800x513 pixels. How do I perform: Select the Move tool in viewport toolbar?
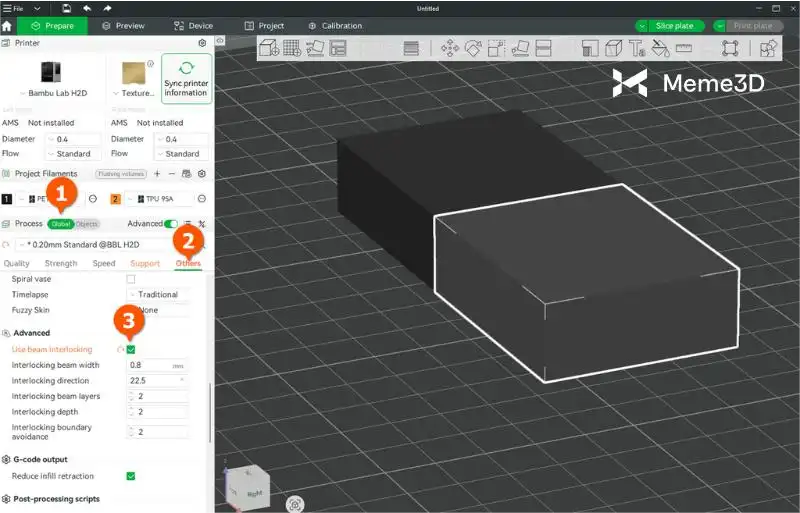click(x=450, y=47)
